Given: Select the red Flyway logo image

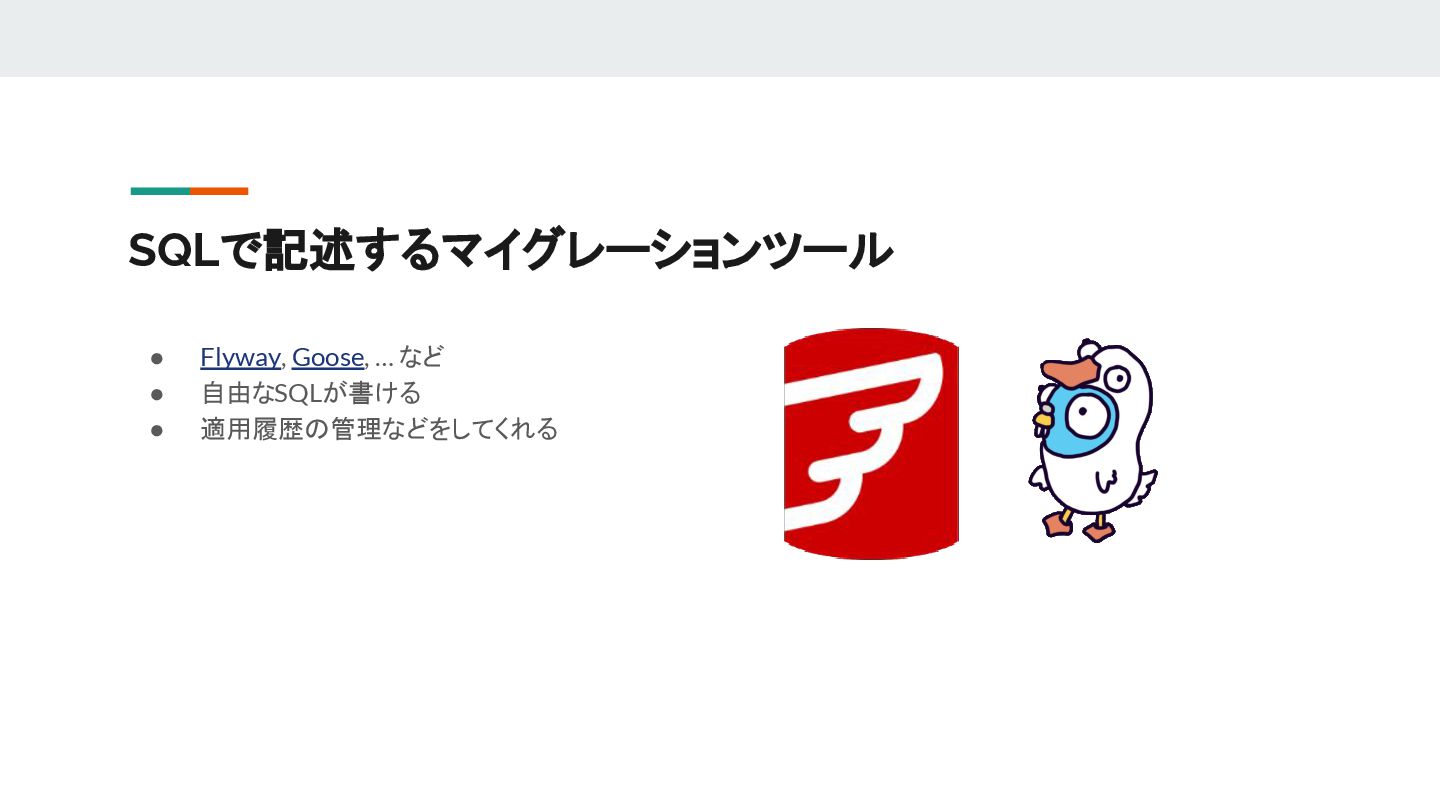Looking at the screenshot, I should click(872, 444).
